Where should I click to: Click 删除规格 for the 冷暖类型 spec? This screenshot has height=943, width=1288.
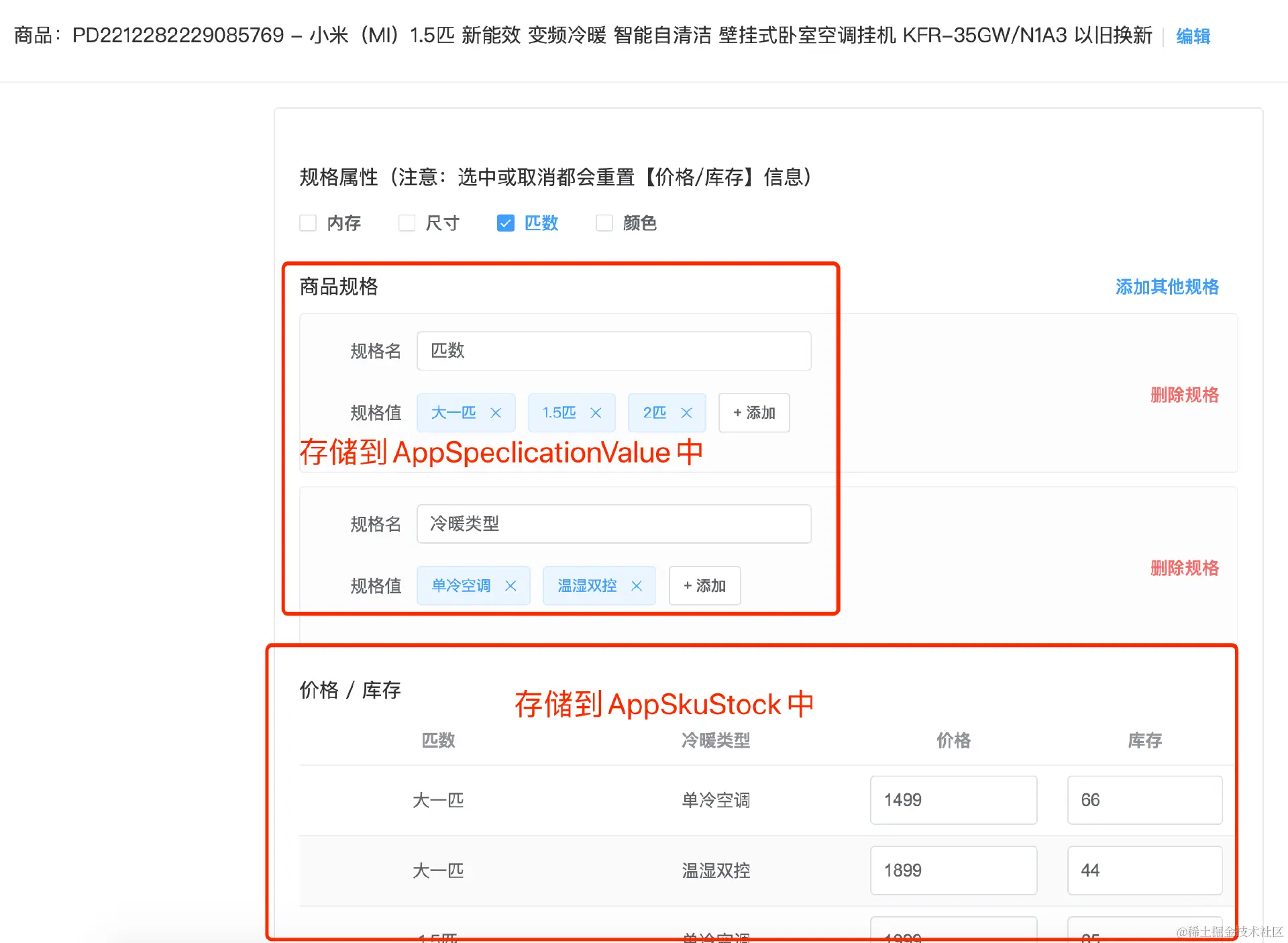point(1184,568)
